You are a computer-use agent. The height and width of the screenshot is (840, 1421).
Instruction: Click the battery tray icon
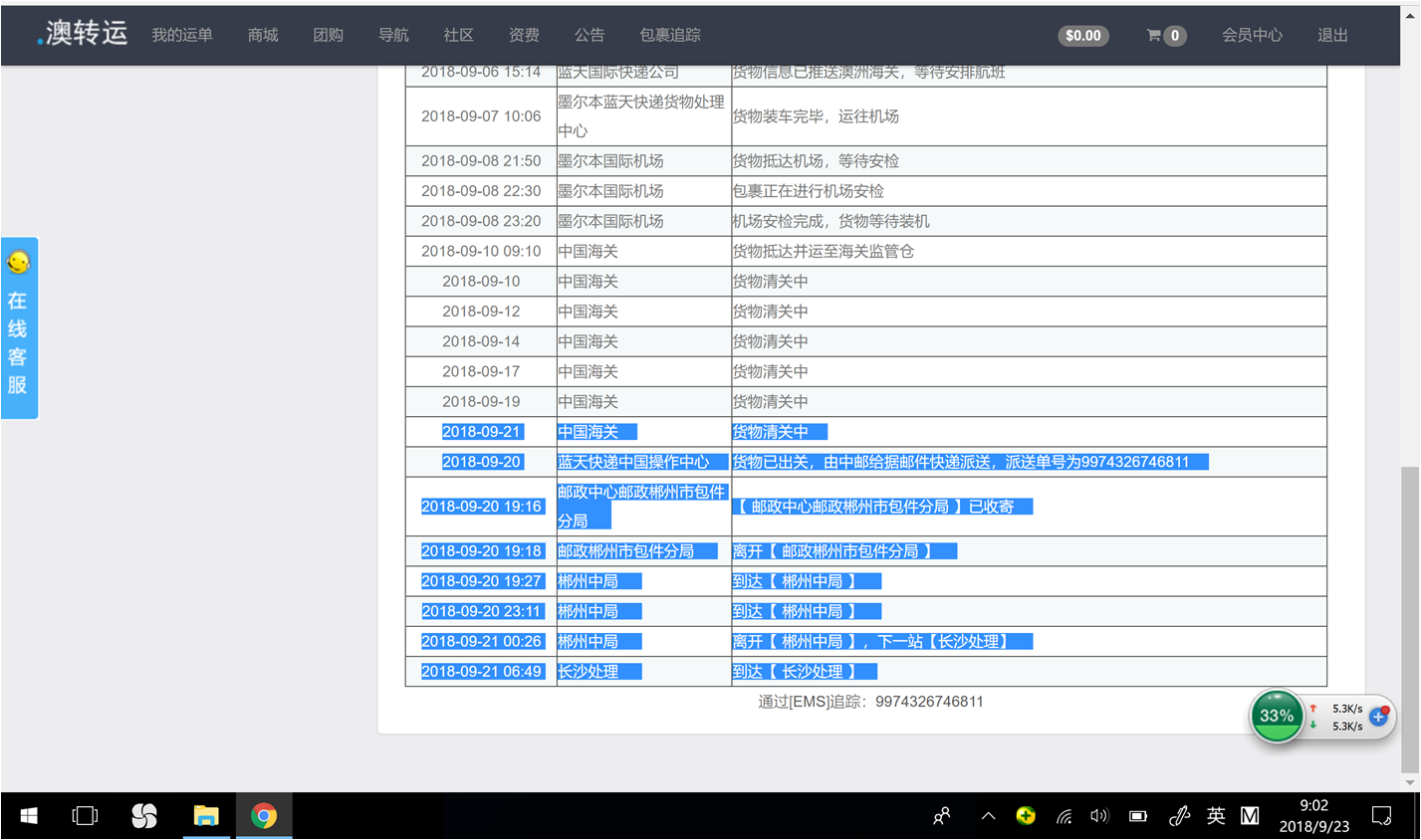tap(1137, 816)
